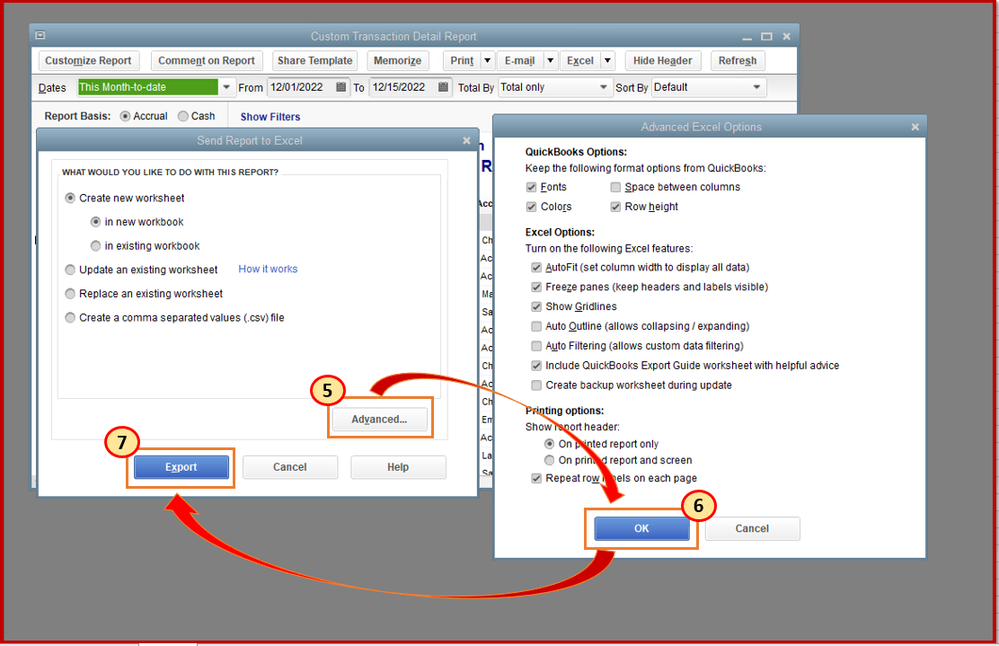This screenshot has height=646, width=999.
Task: Expand the Print button dropdown arrow
Action: click(x=487, y=61)
